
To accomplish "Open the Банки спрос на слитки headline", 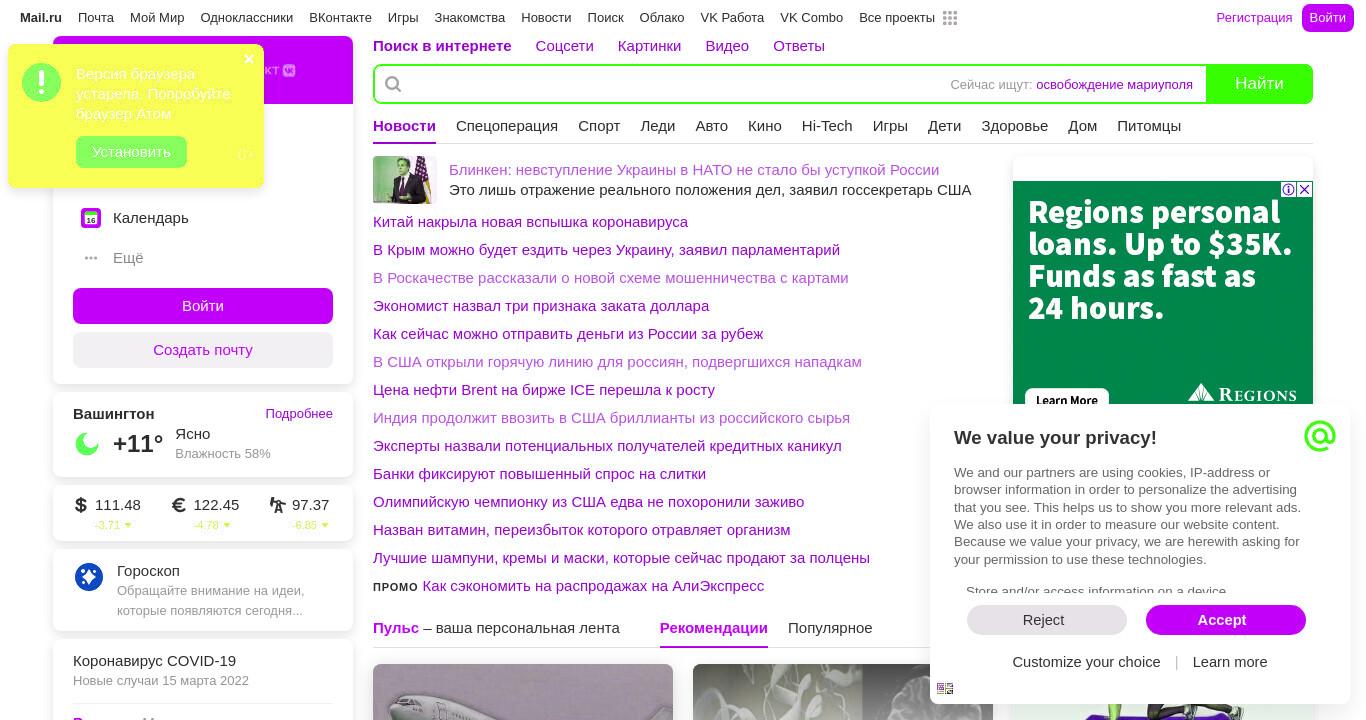I will coord(539,474).
